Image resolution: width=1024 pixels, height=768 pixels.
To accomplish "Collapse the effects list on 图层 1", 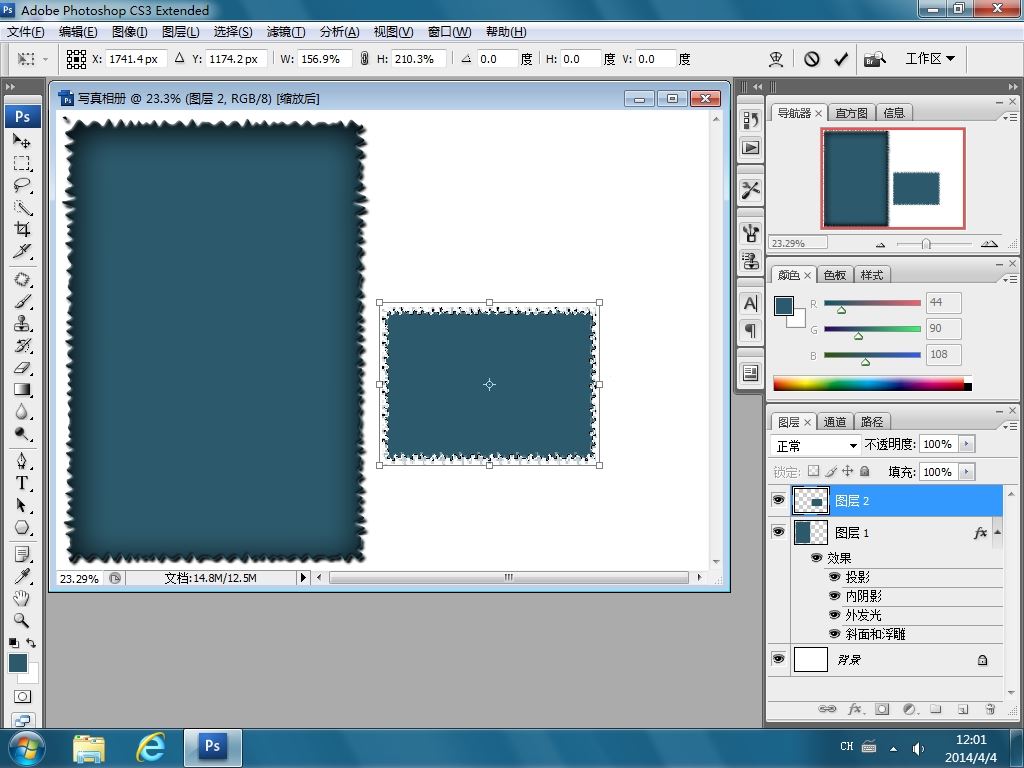I will tap(996, 533).
